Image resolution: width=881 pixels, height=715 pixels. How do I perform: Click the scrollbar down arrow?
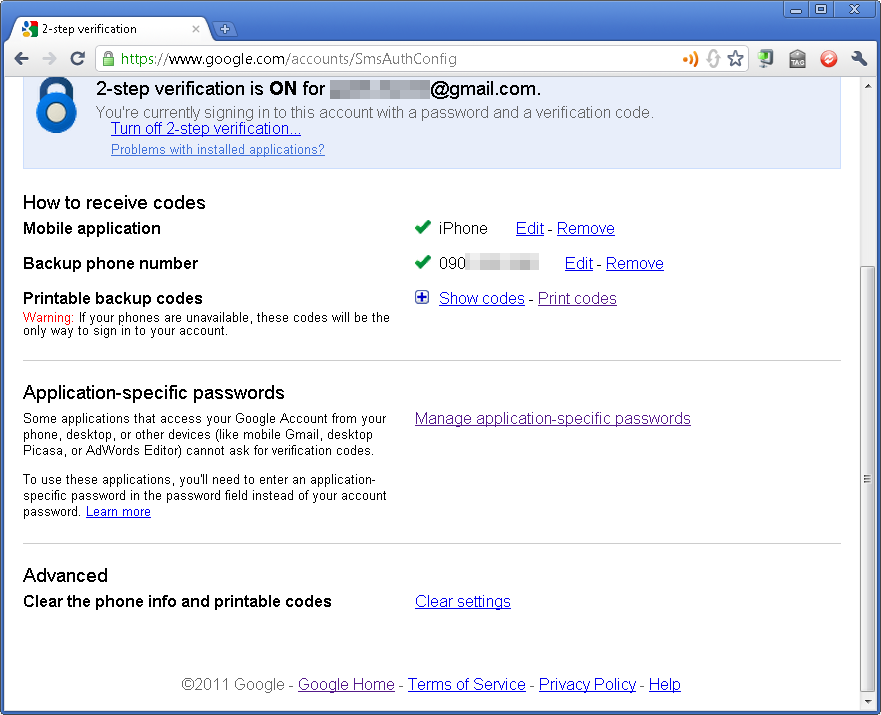[867, 702]
